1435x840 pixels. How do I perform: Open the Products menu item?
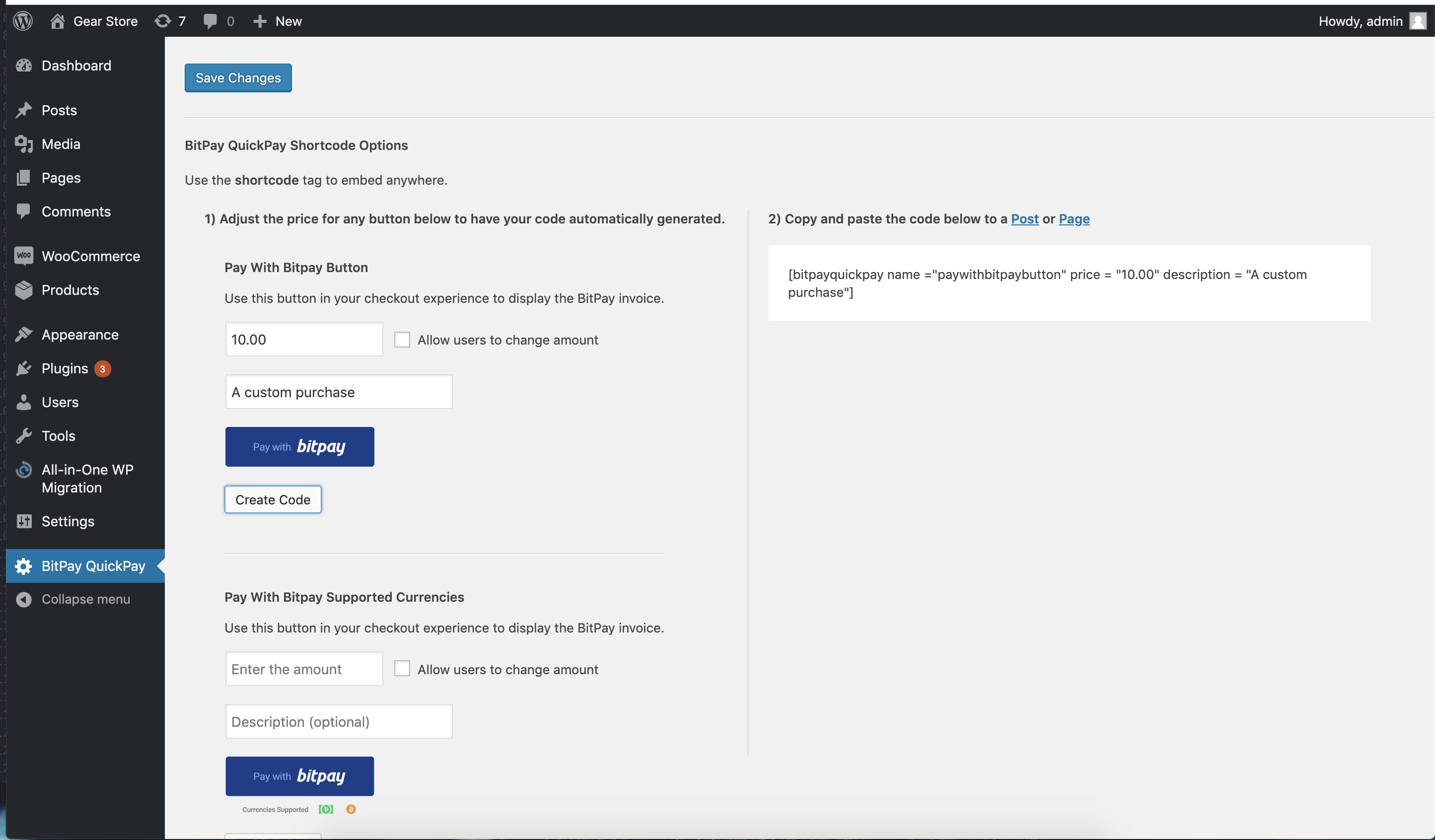point(70,290)
